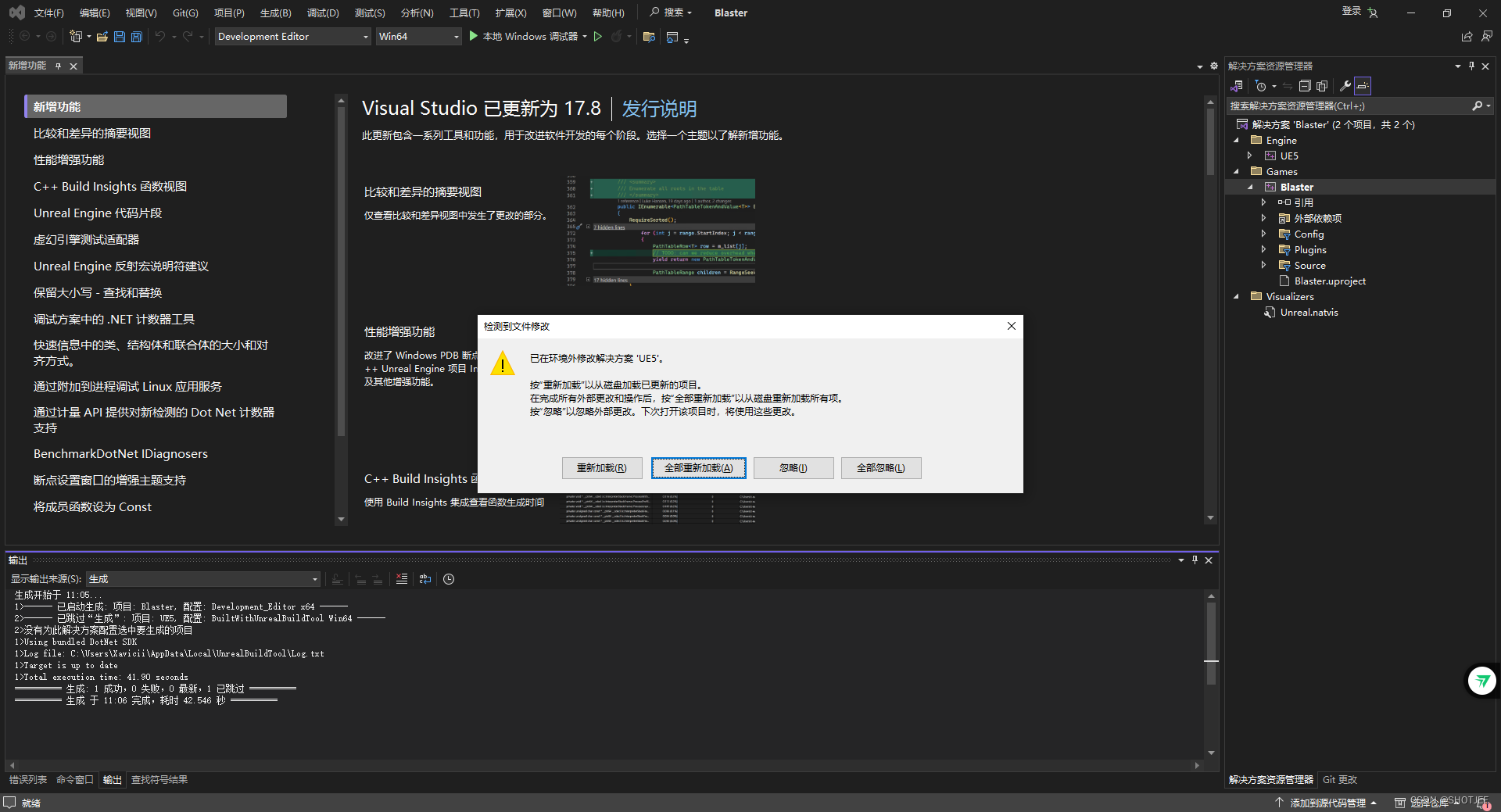1501x812 pixels.
Task: Open Properties with the wrench icon
Action: [x=1345, y=86]
